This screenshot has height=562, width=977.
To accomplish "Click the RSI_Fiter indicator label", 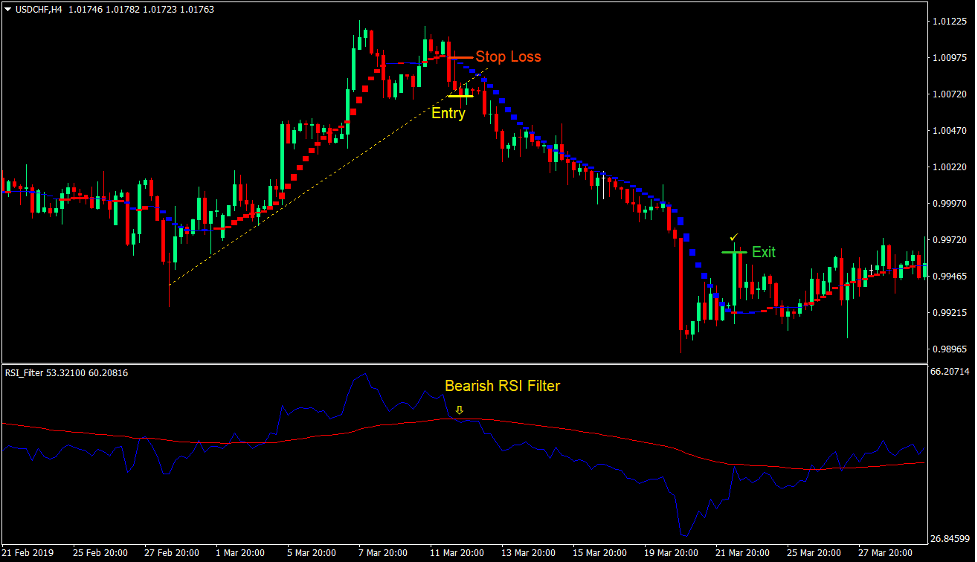I will tap(24, 373).
